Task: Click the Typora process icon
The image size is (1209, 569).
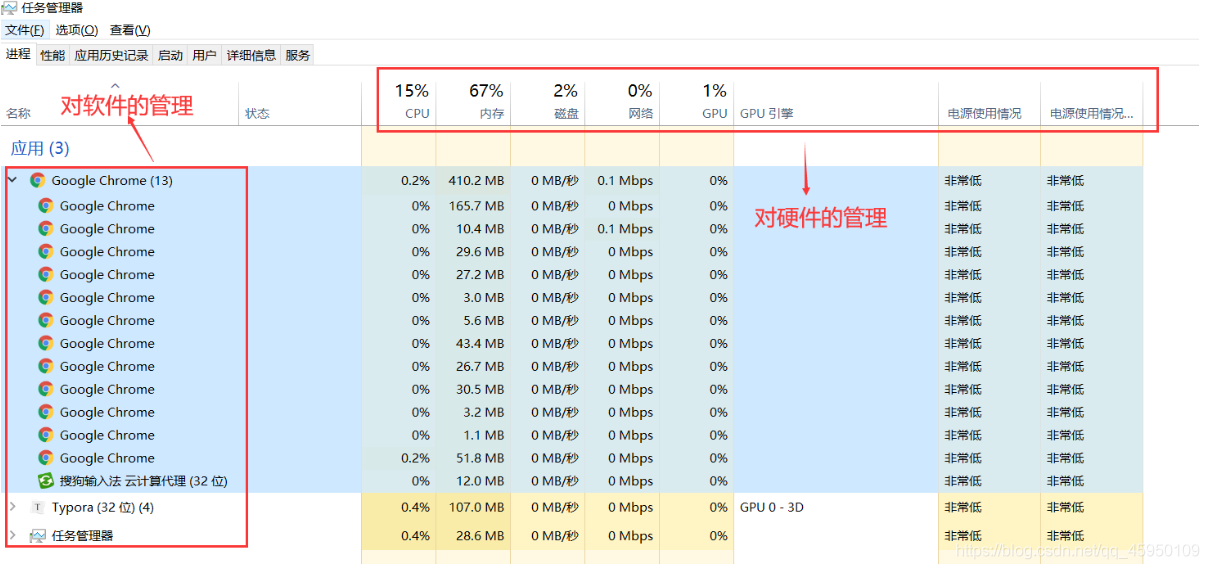Action: [38, 508]
